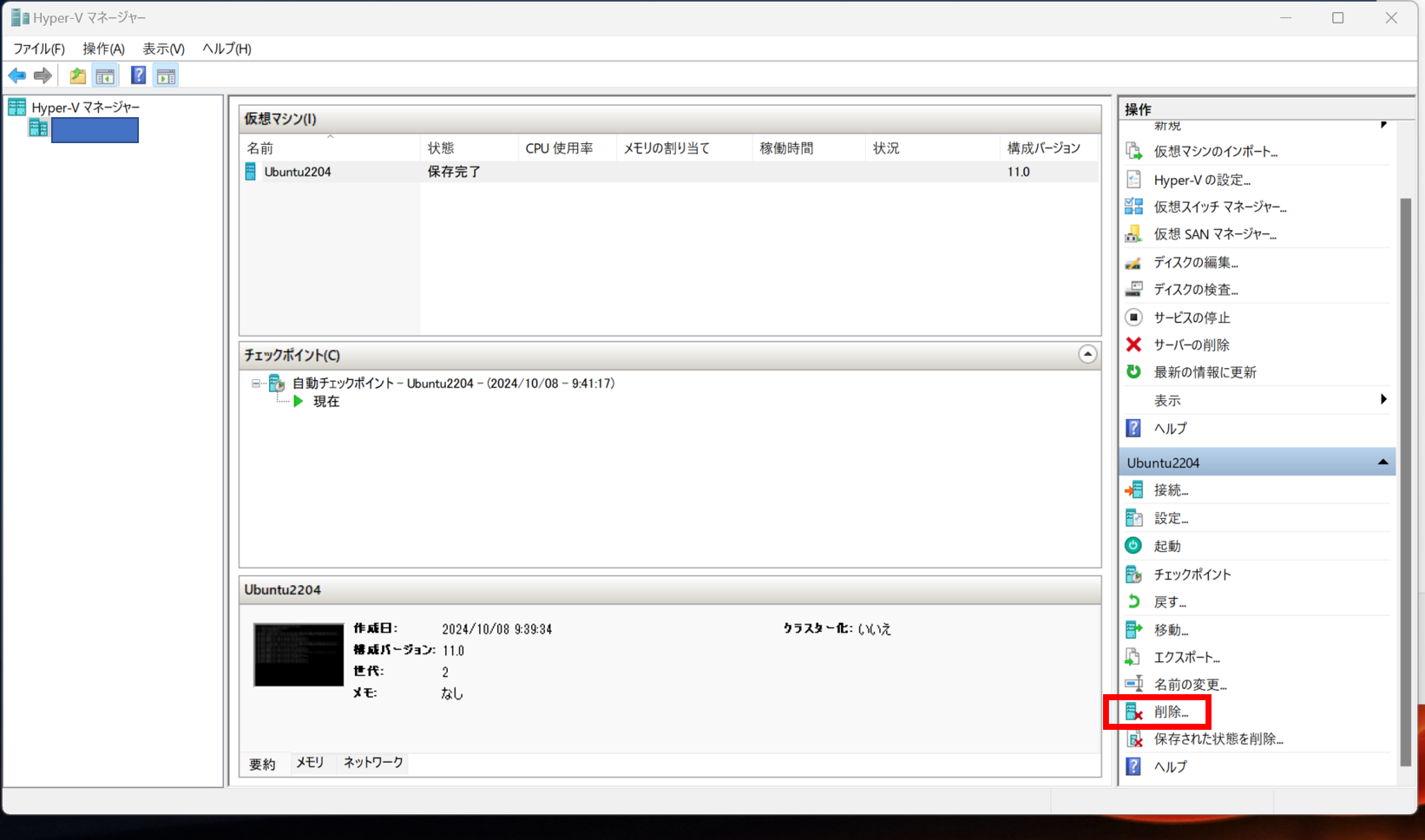
Task: Open 仮想スイッチ マネージャー
Action: pos(1219,207)
